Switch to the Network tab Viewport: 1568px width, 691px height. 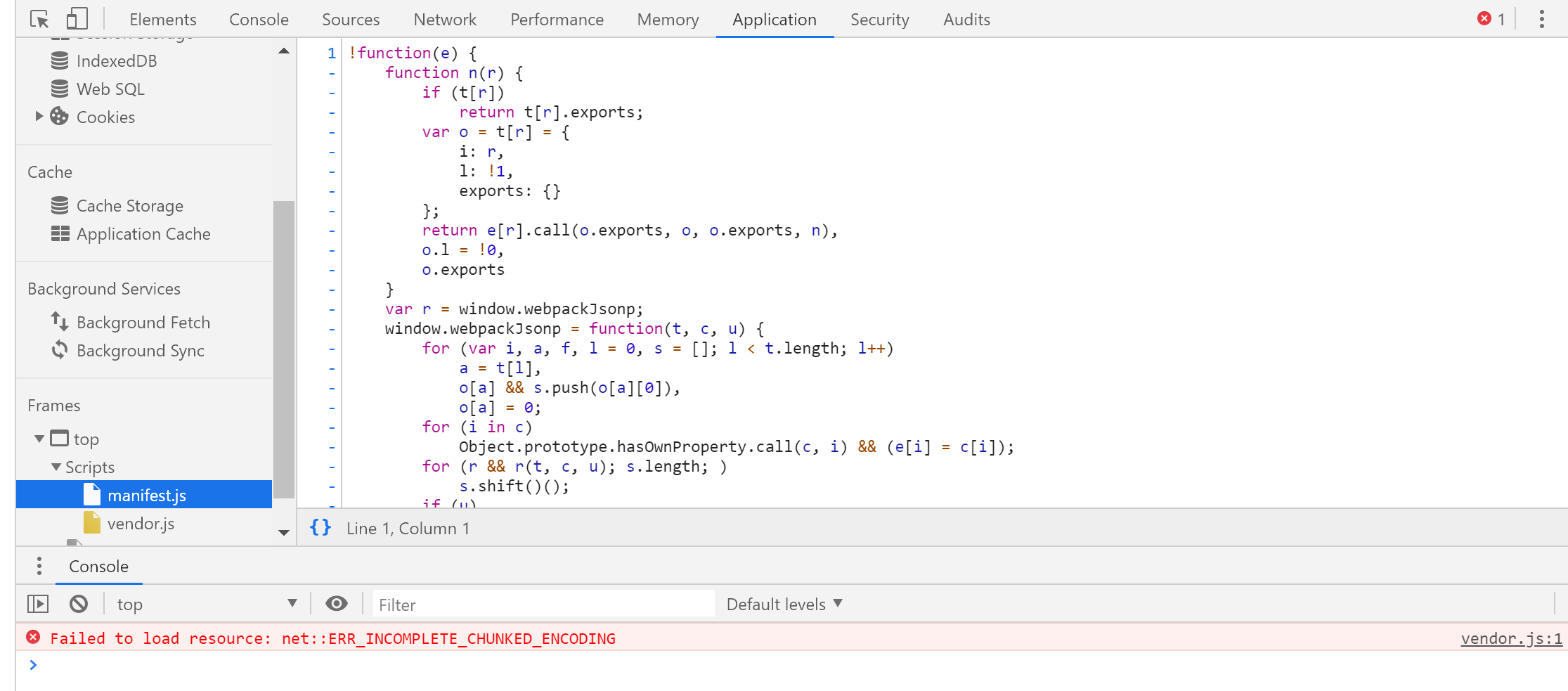coord(445,19)
